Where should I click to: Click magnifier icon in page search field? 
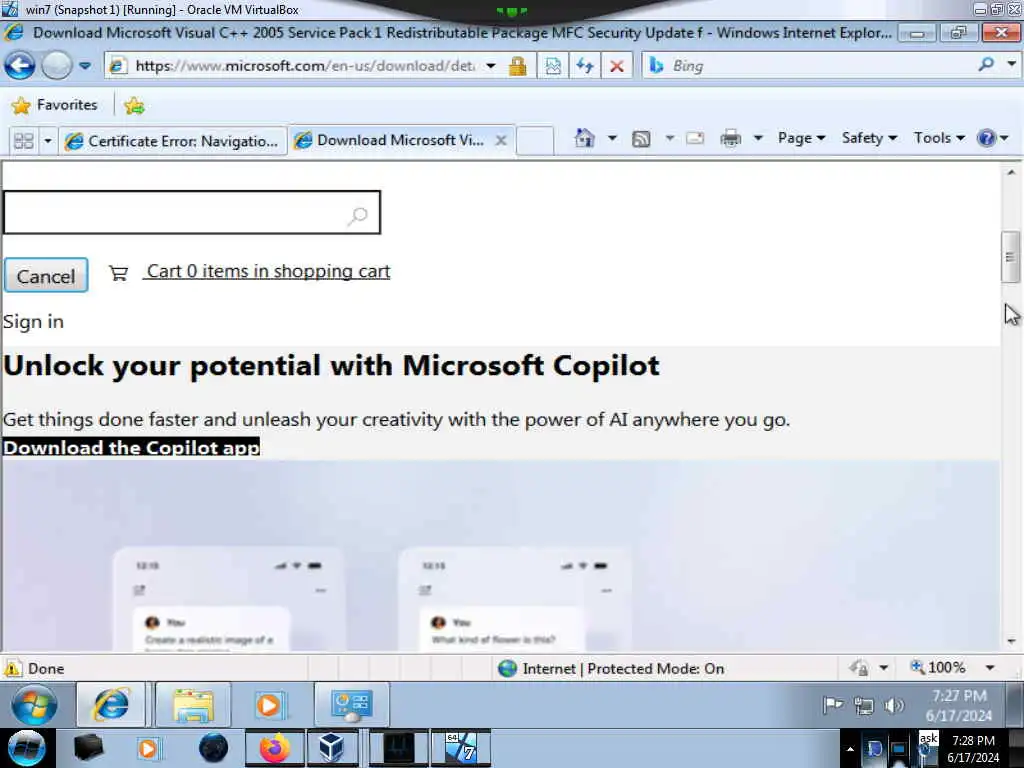tap(358, 215)
